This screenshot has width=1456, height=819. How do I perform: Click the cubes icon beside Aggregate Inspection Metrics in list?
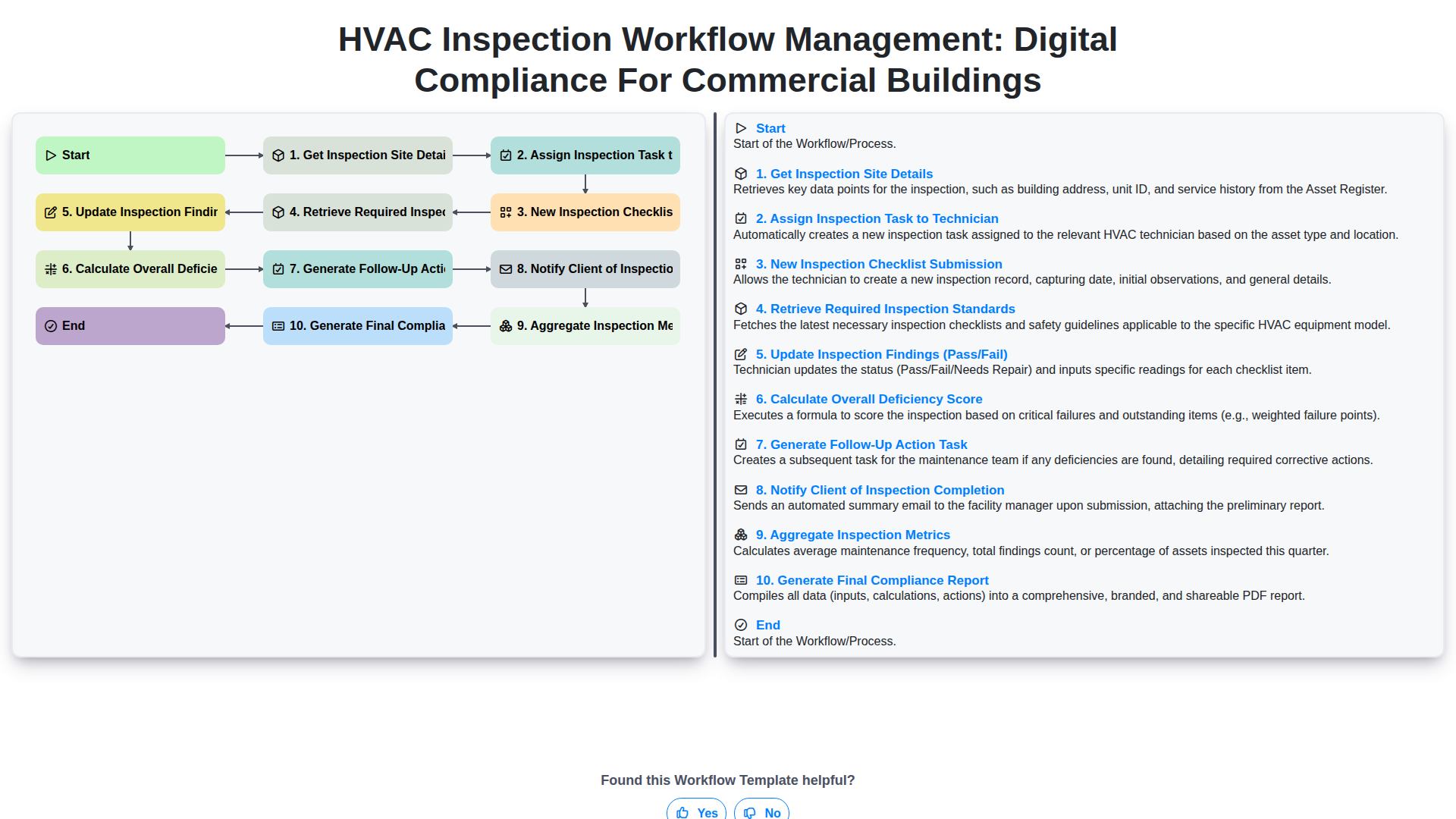click(741, 535)
